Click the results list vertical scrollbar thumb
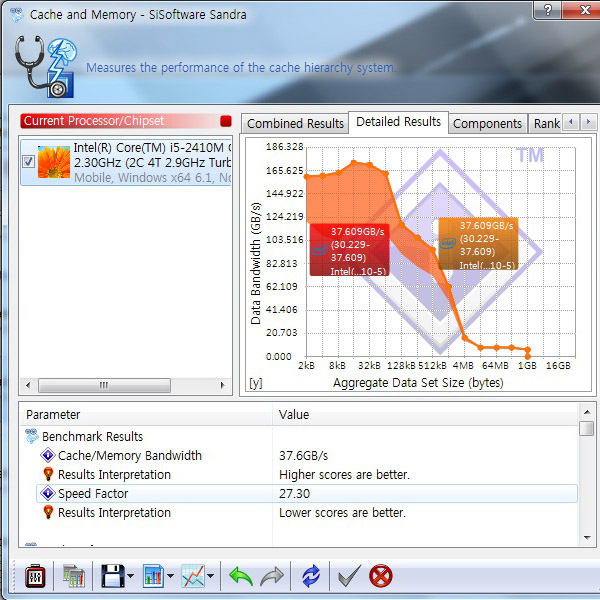Viewport: 600px width, 600px height. 587,428
